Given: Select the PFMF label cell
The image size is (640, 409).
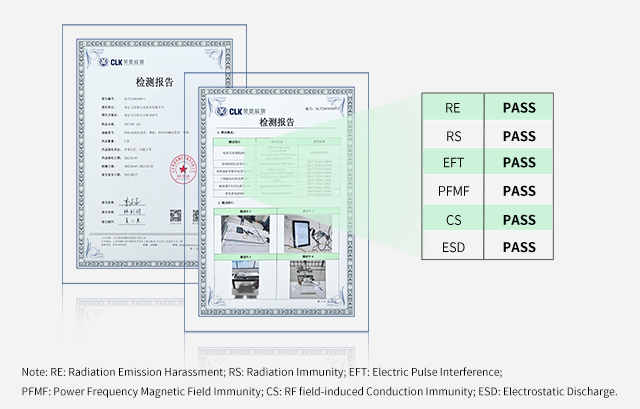Looking at the screenshot, I should click(x=452, y=191).
